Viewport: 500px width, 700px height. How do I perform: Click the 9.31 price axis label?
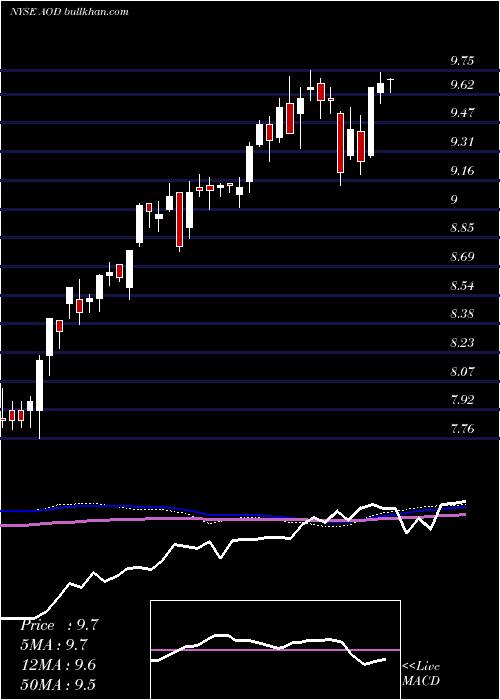point(462,142)
